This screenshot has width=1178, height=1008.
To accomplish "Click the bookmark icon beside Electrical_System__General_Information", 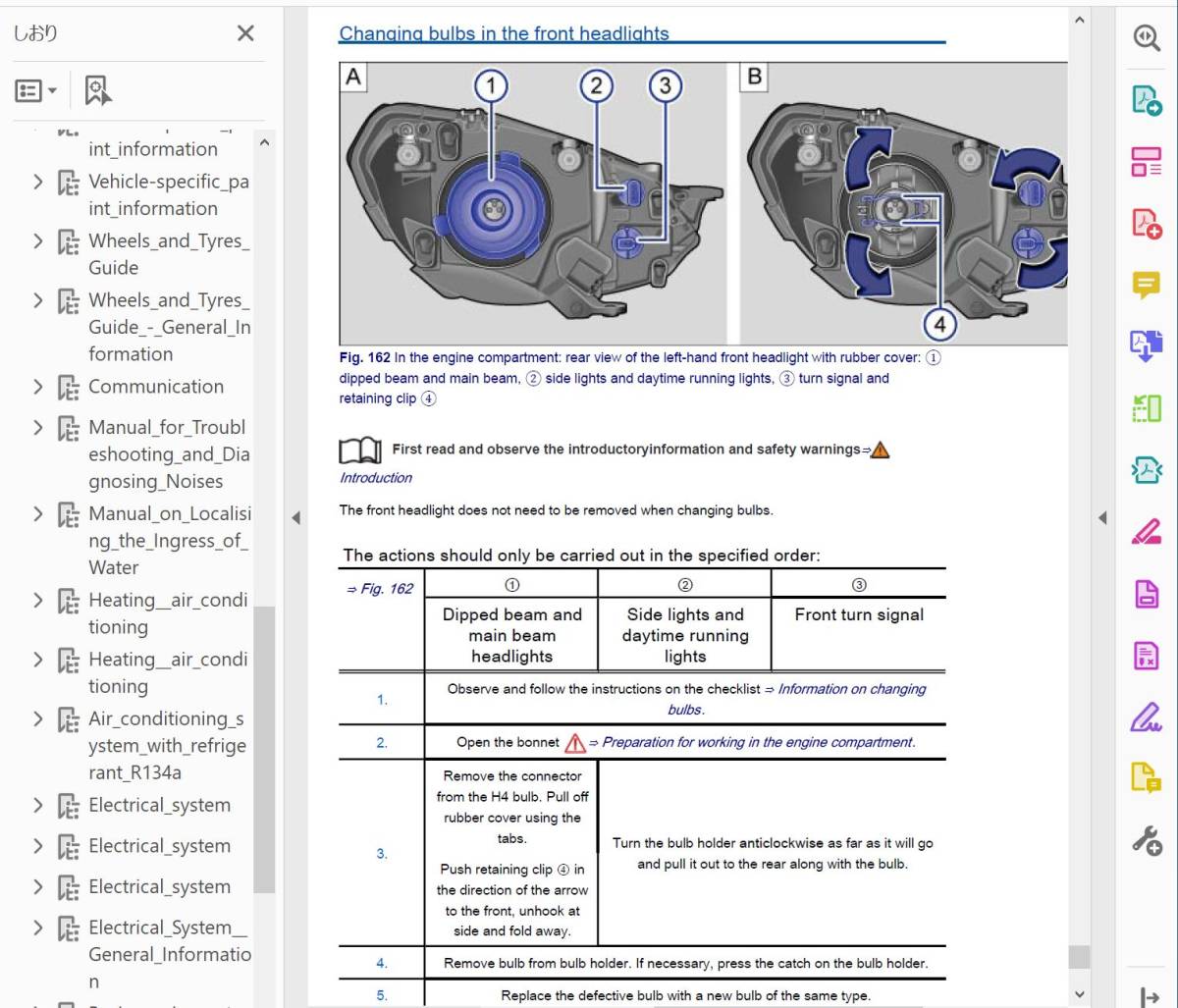I will 68,929.
